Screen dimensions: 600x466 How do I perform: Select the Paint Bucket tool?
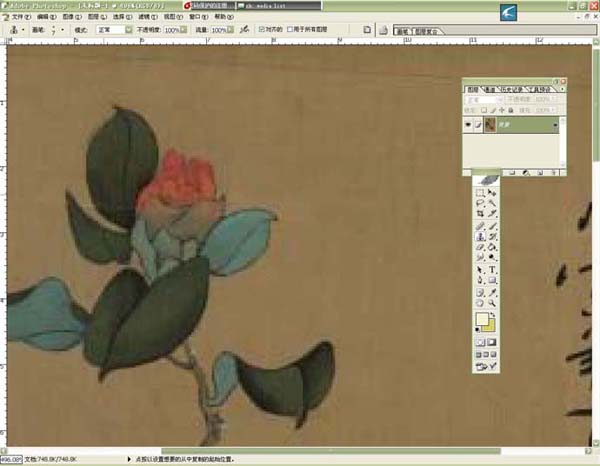(x=492, y=247)
